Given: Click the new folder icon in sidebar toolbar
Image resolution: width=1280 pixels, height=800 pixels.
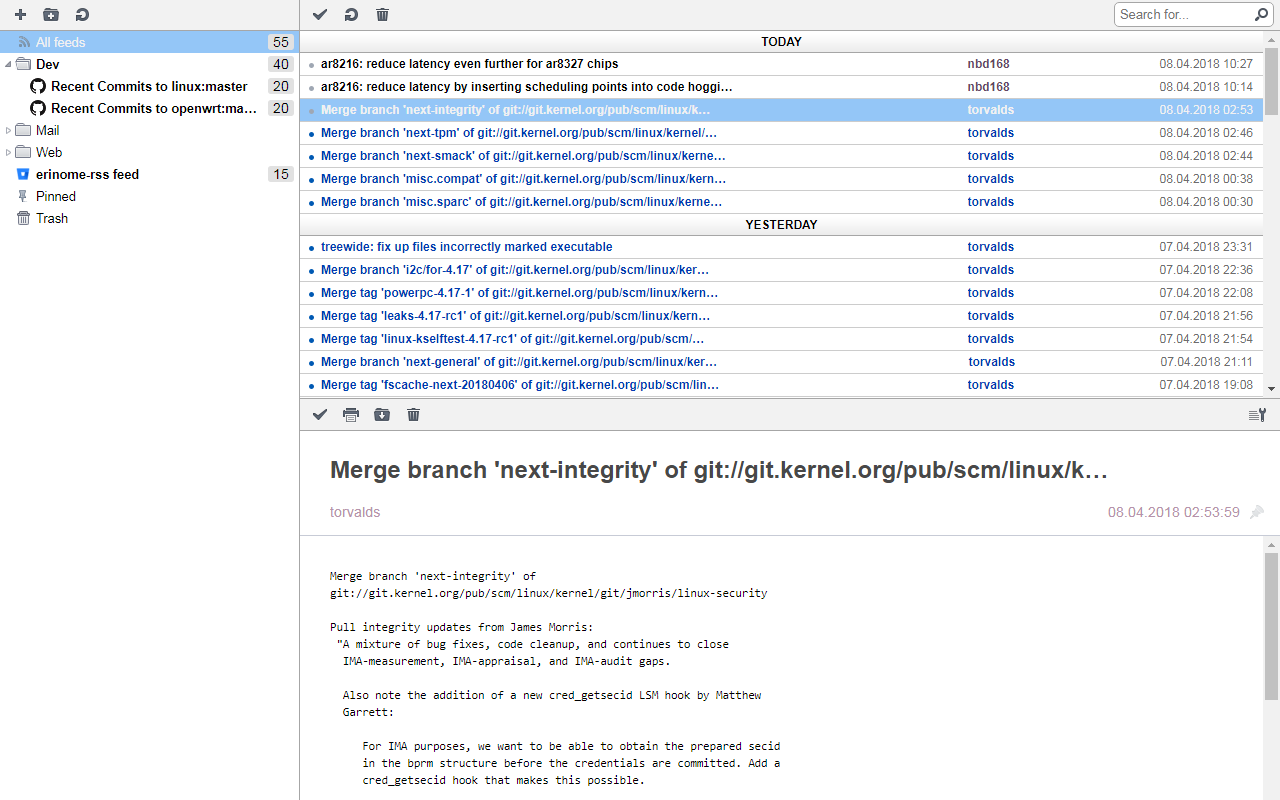Looking at the screenshot, I should [51, 14].
